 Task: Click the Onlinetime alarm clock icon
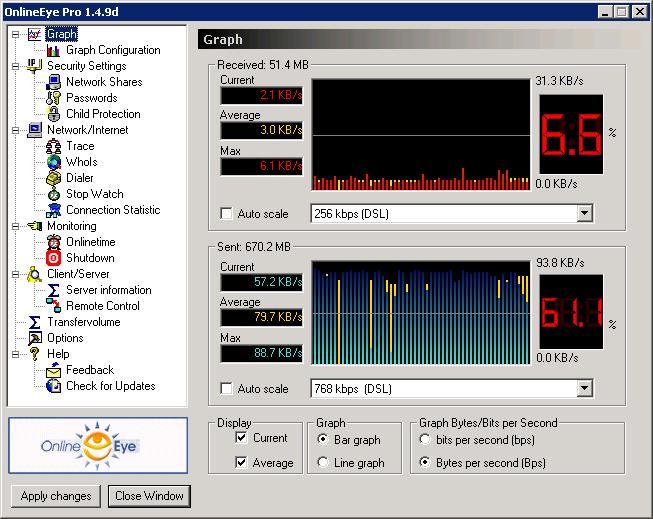click(53, 242)
